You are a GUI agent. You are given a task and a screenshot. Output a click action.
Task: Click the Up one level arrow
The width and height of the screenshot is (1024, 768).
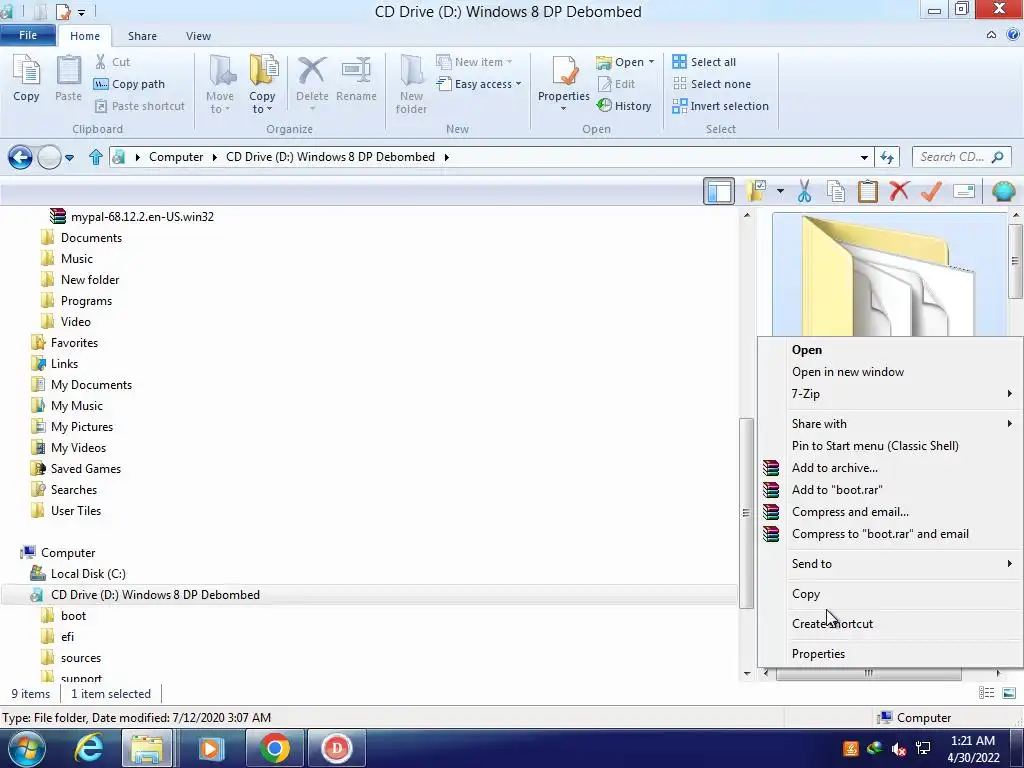[95, 157]
